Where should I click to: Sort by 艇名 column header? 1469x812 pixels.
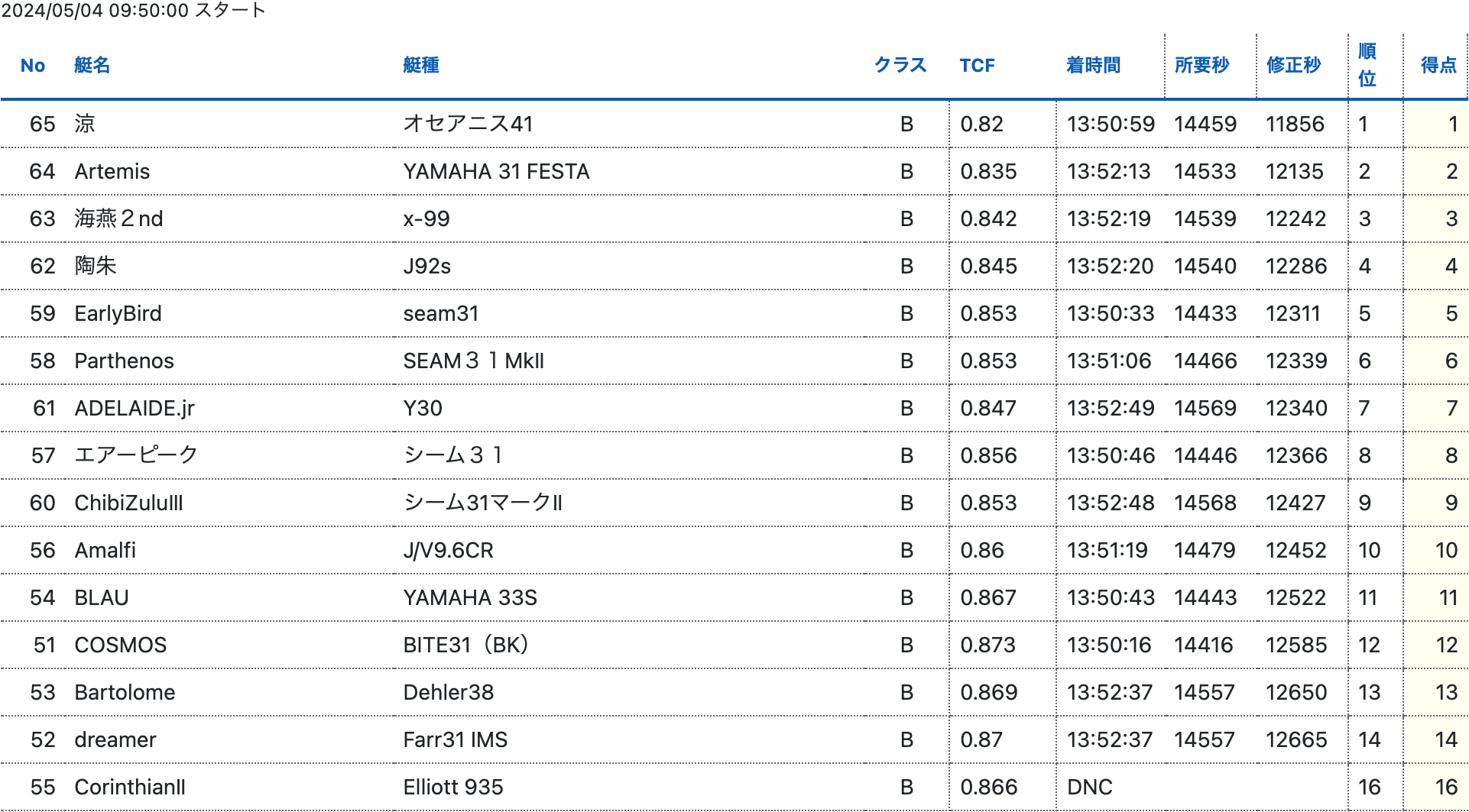coord(92,66)
